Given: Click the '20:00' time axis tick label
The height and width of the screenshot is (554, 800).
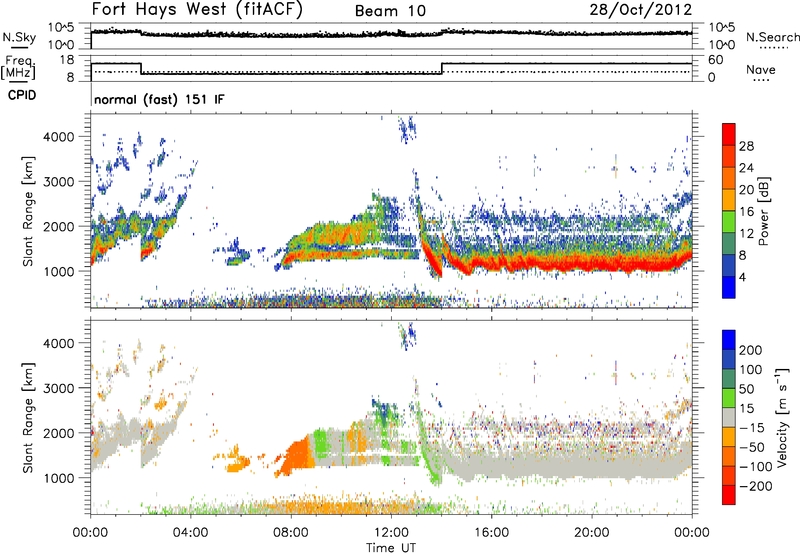Looking at the screenshot, I should [x=591, y=533].
